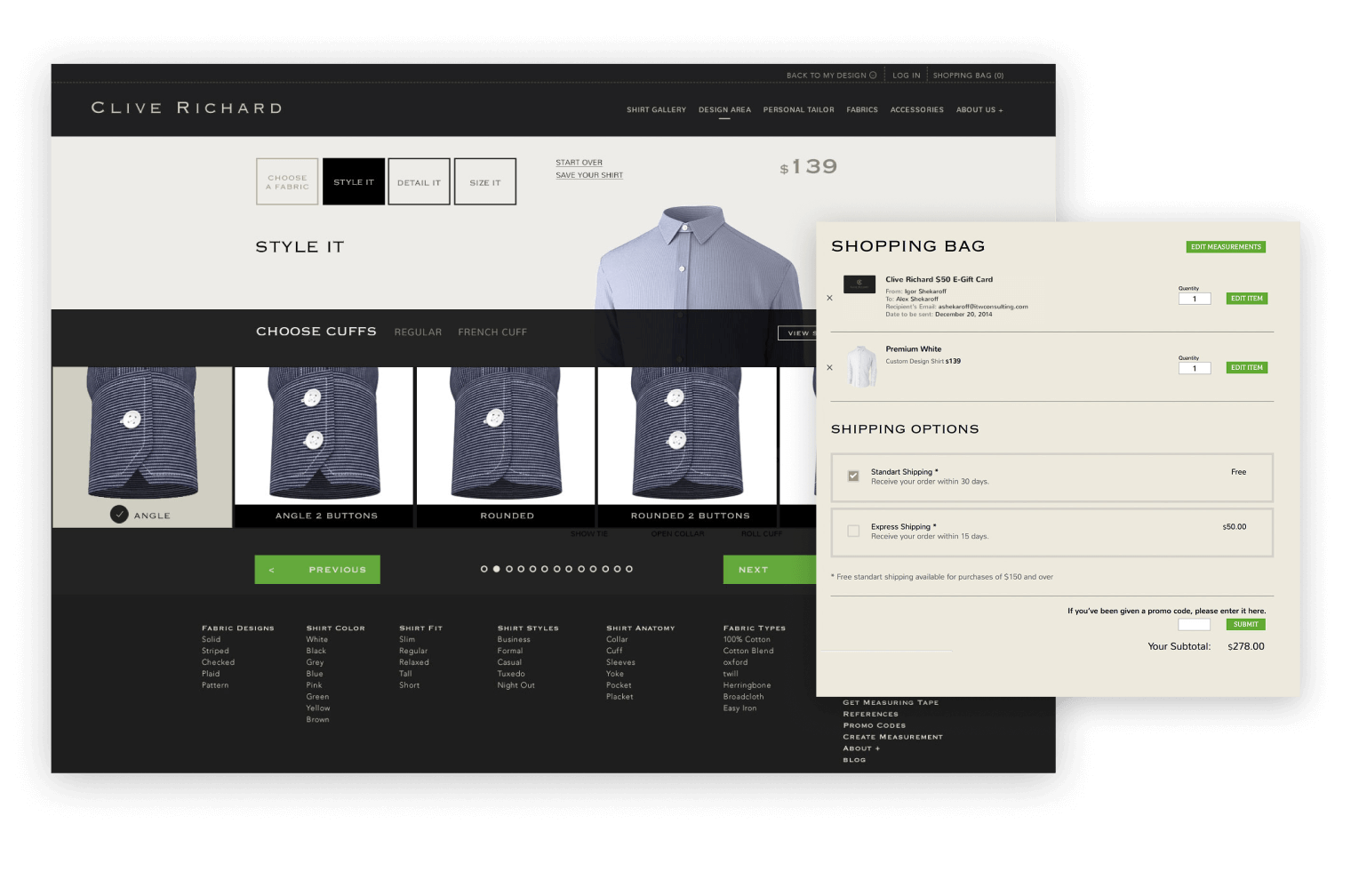The width and height of the screenshot is (1351, 896).
Task: Remove the $50 E-Gift Card from the bag
Action: pyautogui.click(x=829, y=298)
